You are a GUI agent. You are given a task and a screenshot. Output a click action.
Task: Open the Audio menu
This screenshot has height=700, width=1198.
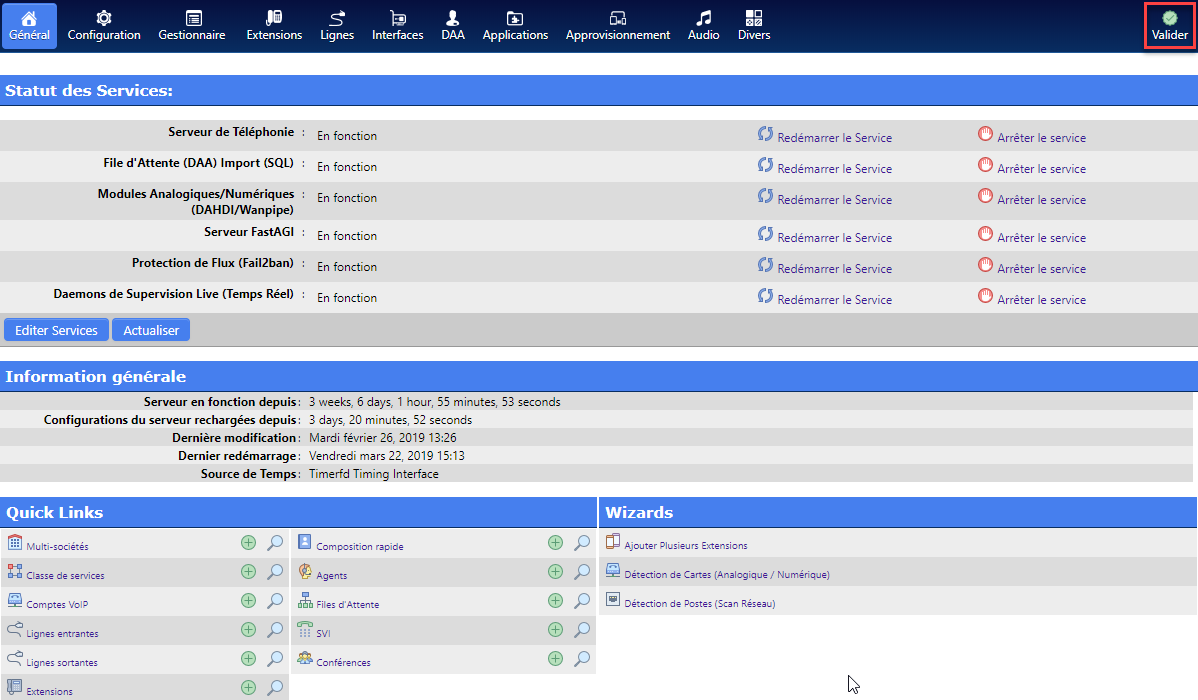tap(703, 26)
